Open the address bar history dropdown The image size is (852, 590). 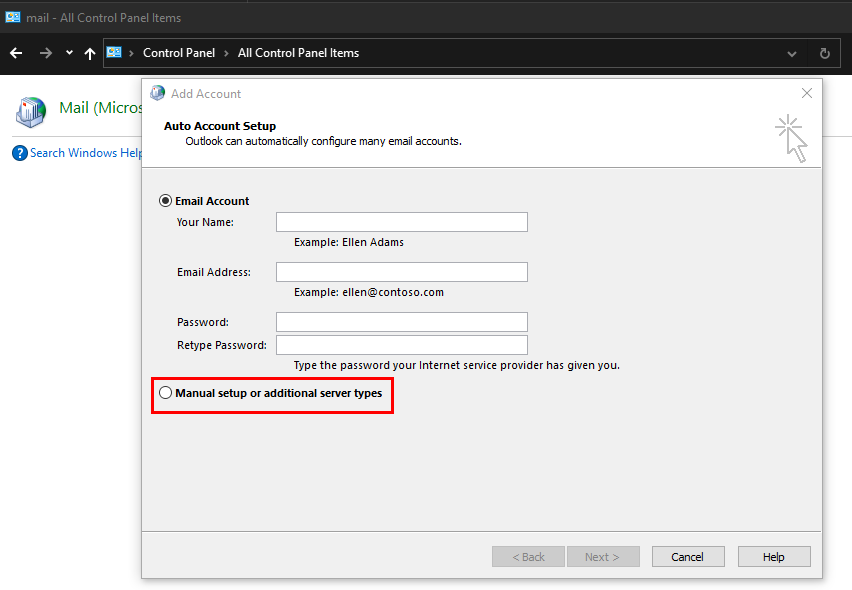pyautogui.click(x=792, y=53)
